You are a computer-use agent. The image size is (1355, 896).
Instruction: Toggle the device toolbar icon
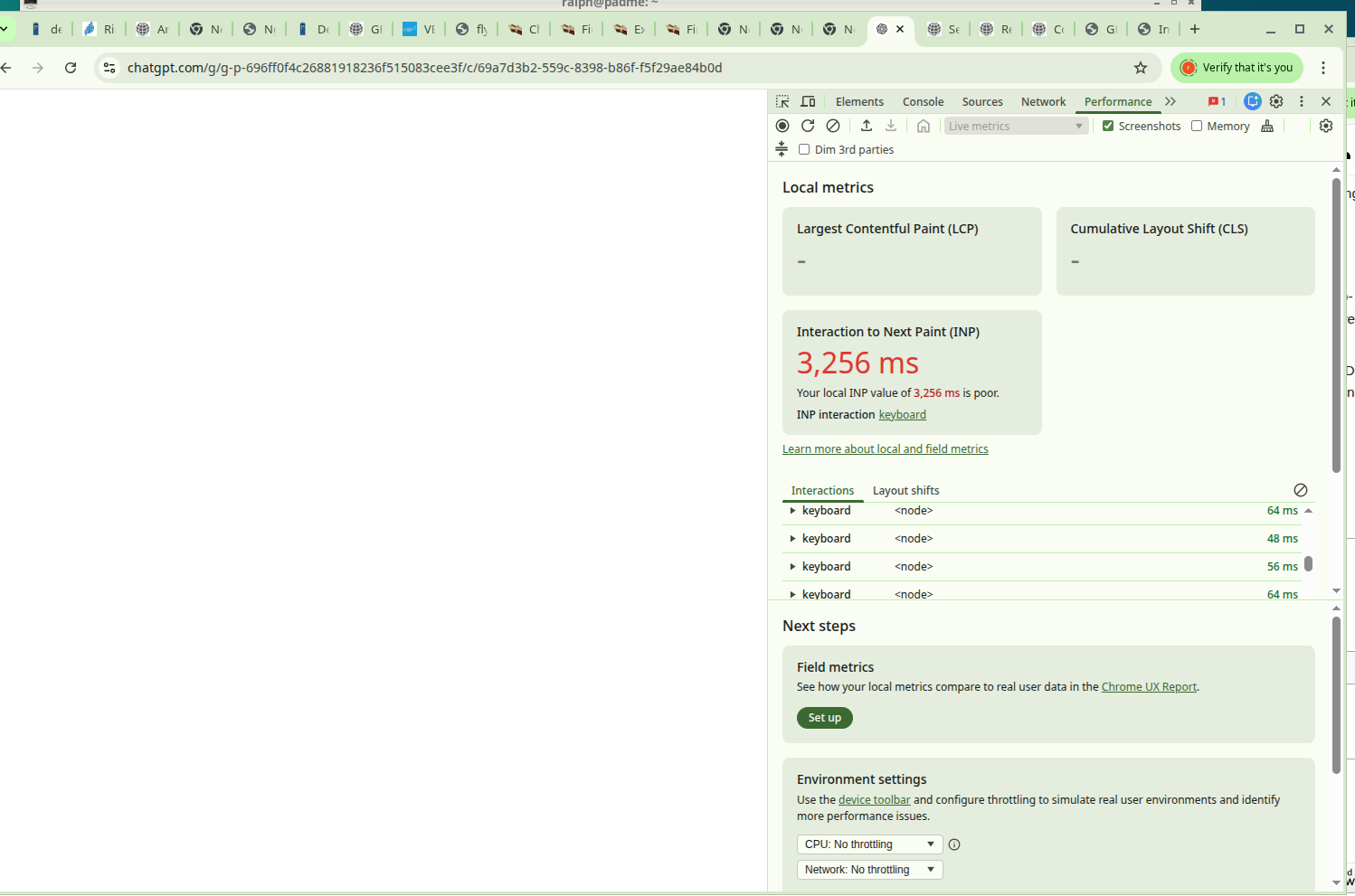click(809, 102)
